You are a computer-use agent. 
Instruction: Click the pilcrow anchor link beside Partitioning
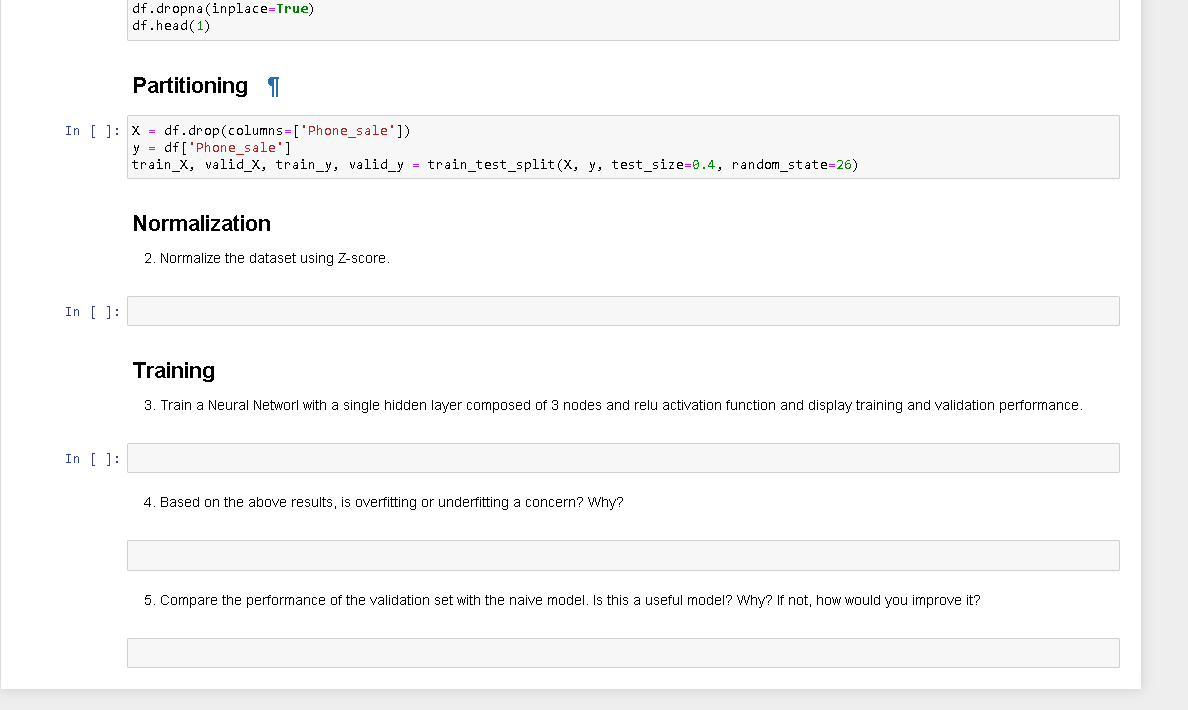tap(274, 87)
